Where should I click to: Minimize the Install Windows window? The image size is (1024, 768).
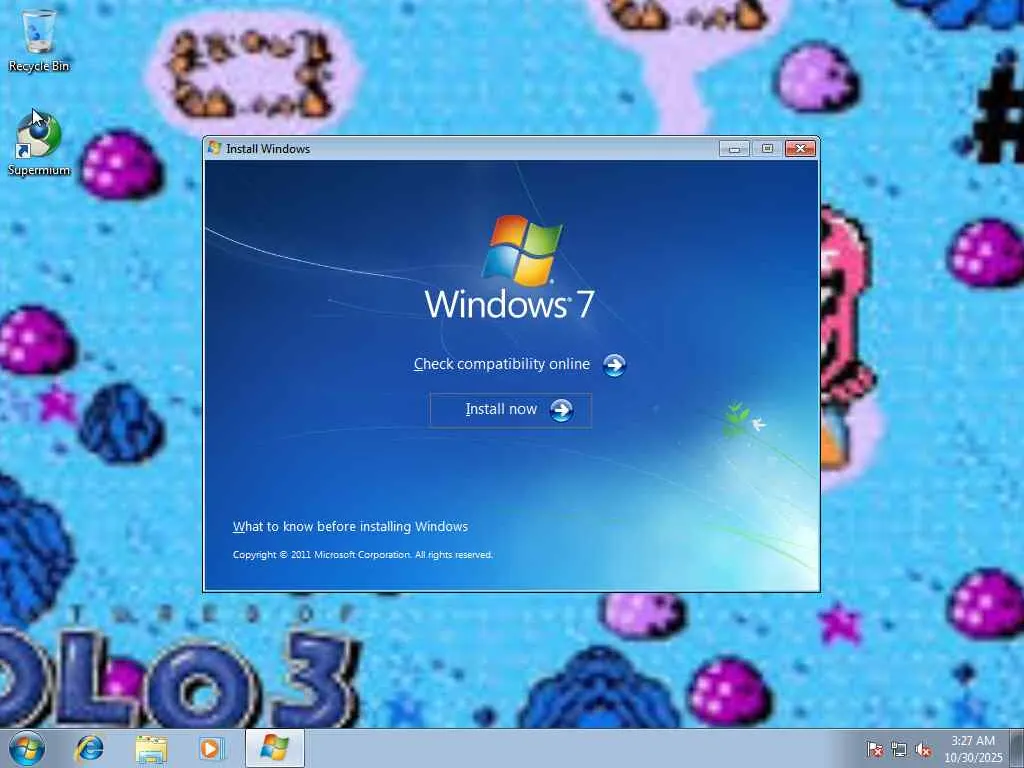(x=734, y=149)
